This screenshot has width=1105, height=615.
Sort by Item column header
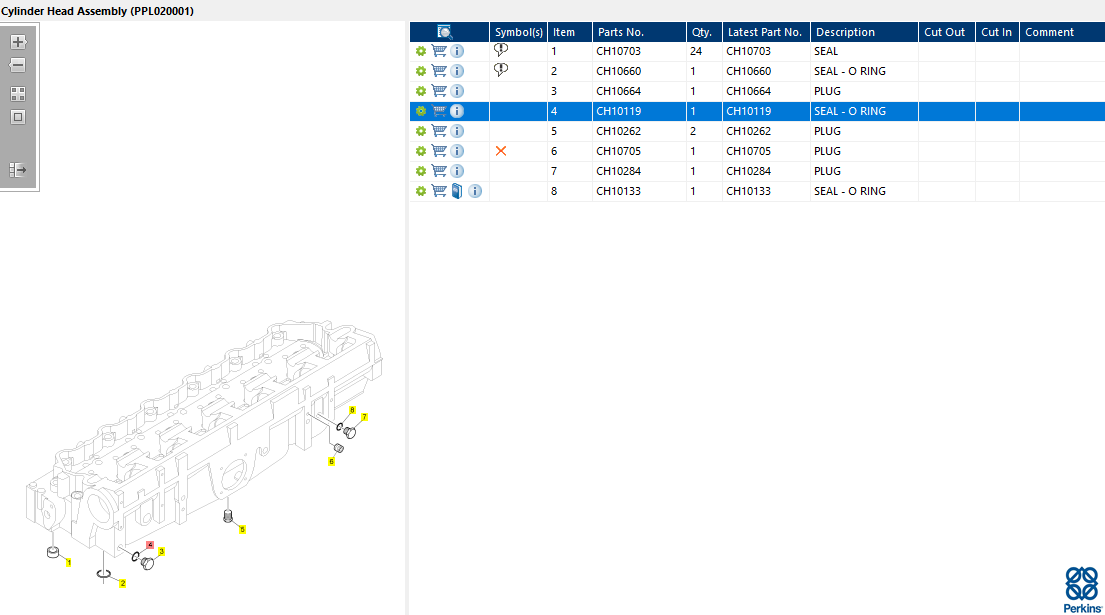click(570, 32)
